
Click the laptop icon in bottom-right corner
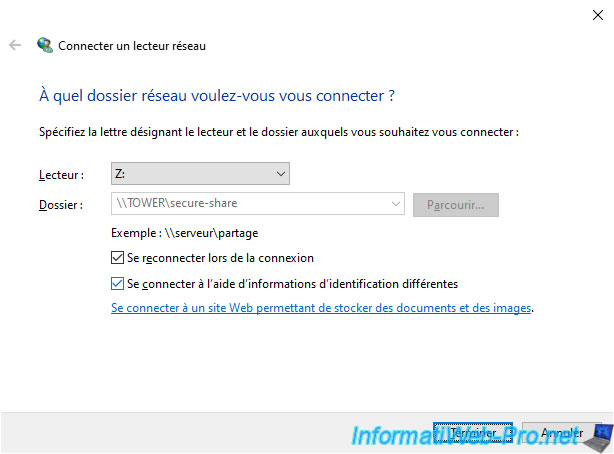tap(598, 436)
